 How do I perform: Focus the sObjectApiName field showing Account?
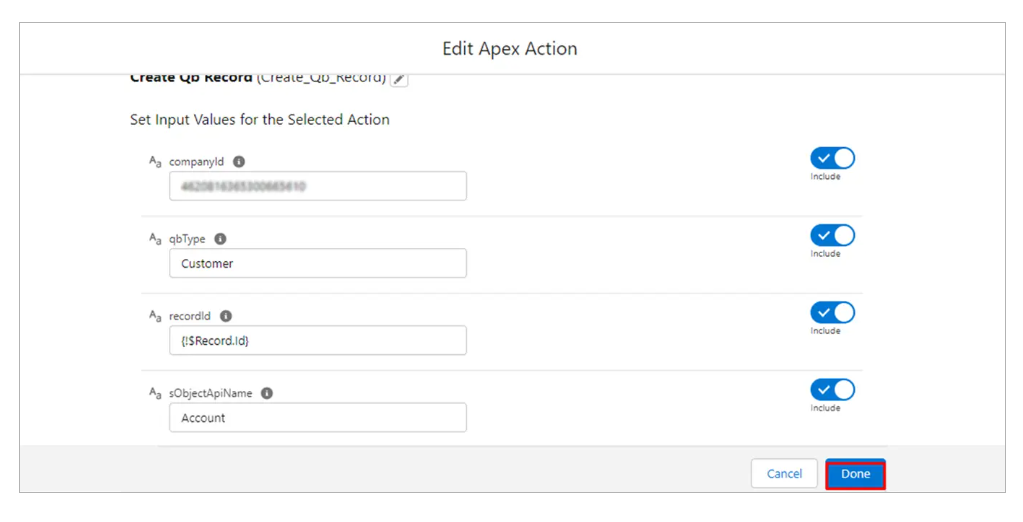[x=318, y=417]
